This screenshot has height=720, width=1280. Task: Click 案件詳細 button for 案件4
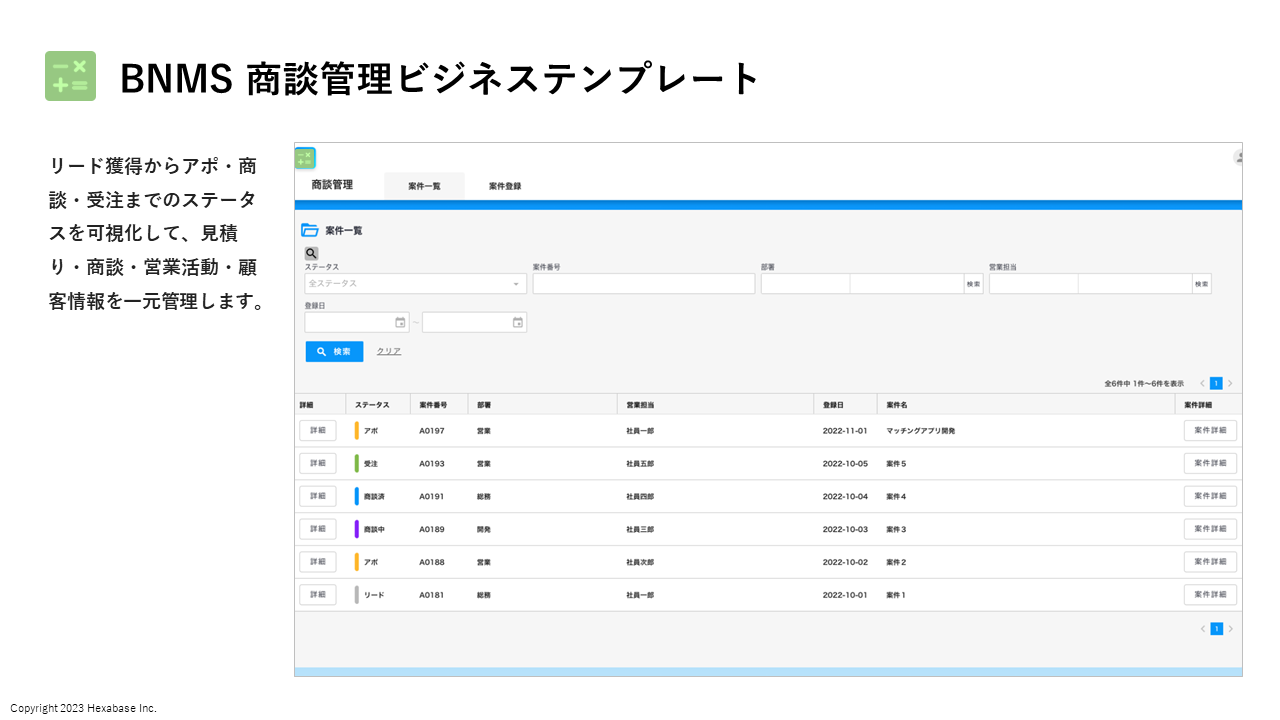pyautogui.click(x=1210, y=496)
